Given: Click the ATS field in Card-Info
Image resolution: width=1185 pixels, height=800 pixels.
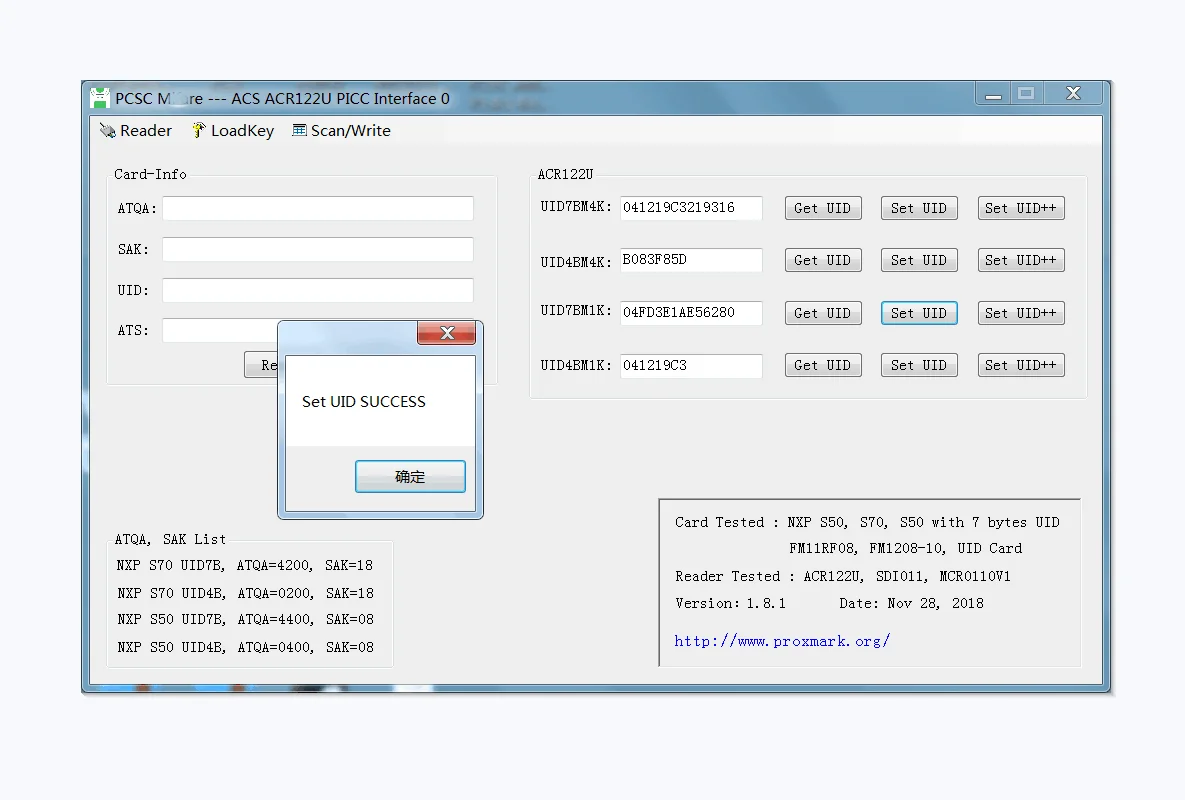Looking at the screenshot, I should [x=221, y=330].
